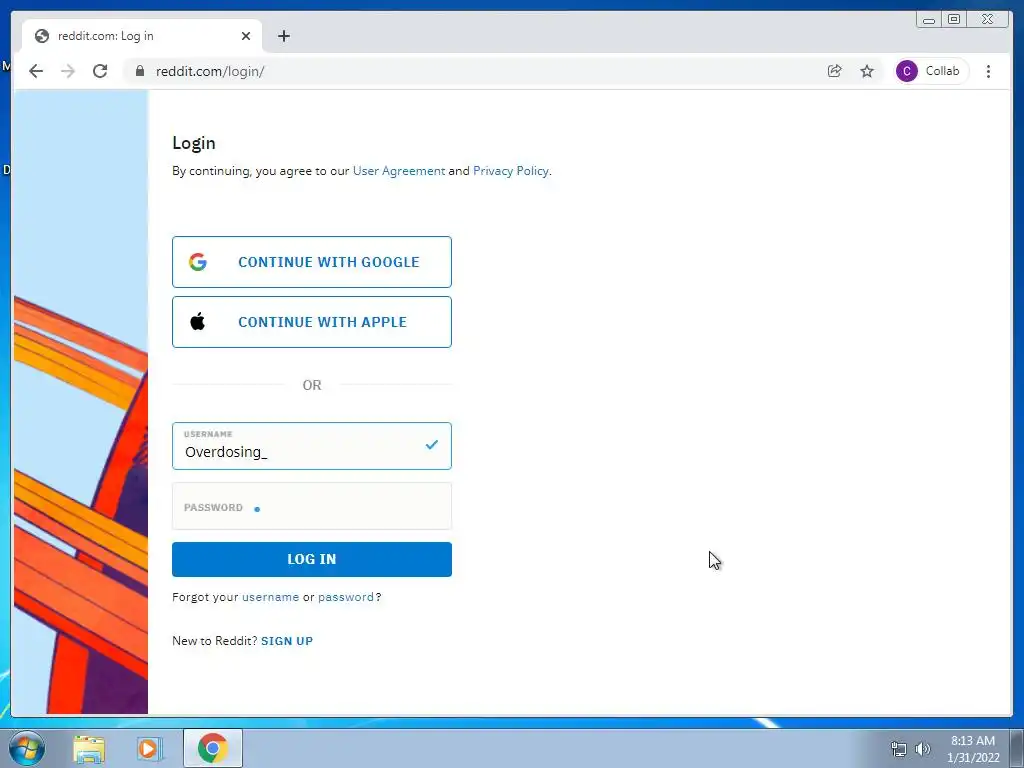Click the Login heading text
Viewport: 1024px width, 768px height.
[x=194, y=143]
